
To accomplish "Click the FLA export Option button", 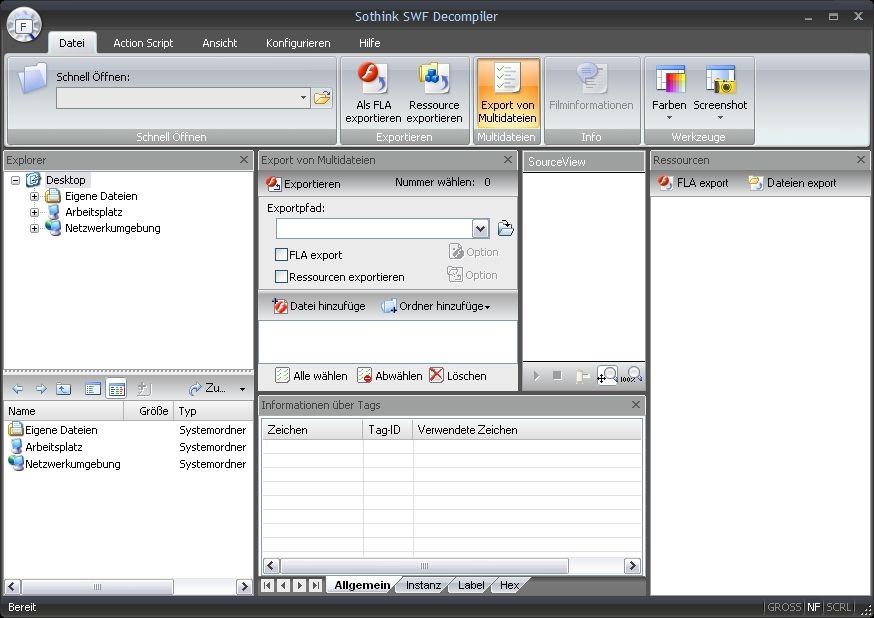I will (473, 252).
